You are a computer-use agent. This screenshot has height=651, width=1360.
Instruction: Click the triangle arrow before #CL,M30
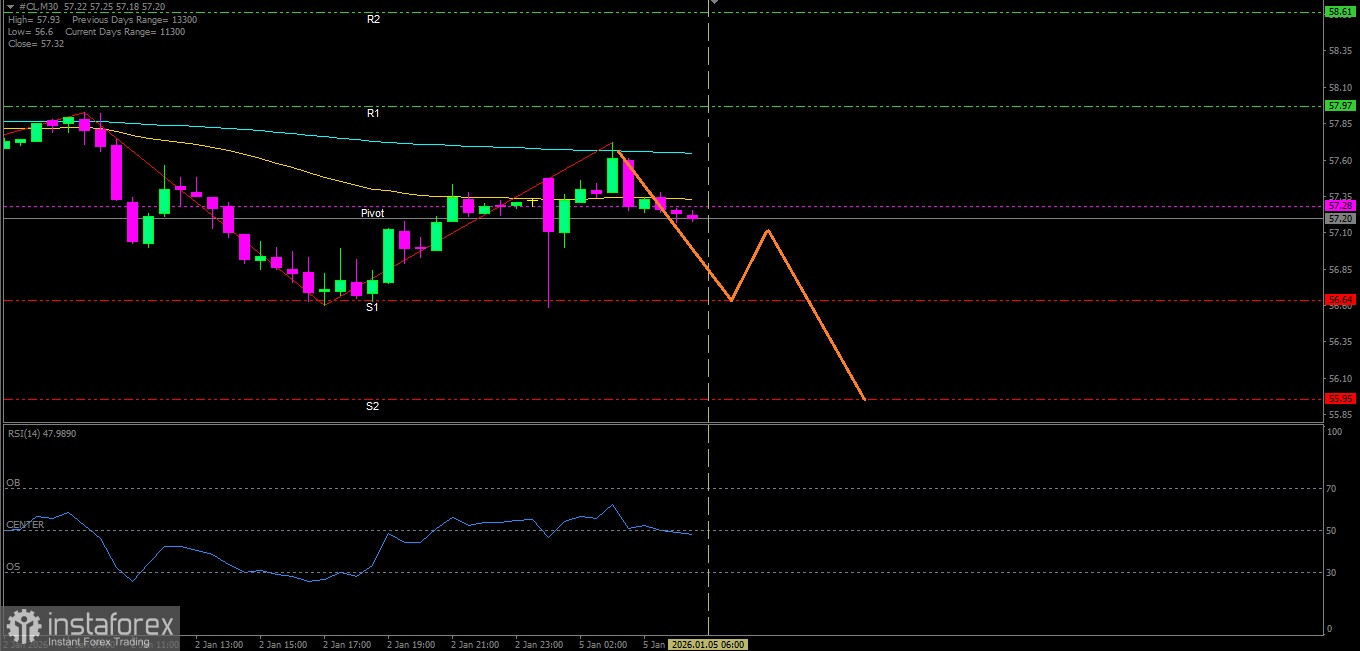pyautogui.click(x=11, y=6)
